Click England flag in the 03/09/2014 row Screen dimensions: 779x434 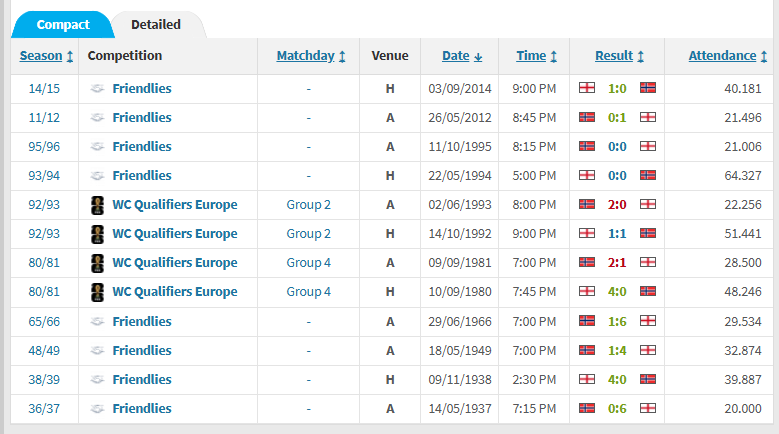[587, 88]
